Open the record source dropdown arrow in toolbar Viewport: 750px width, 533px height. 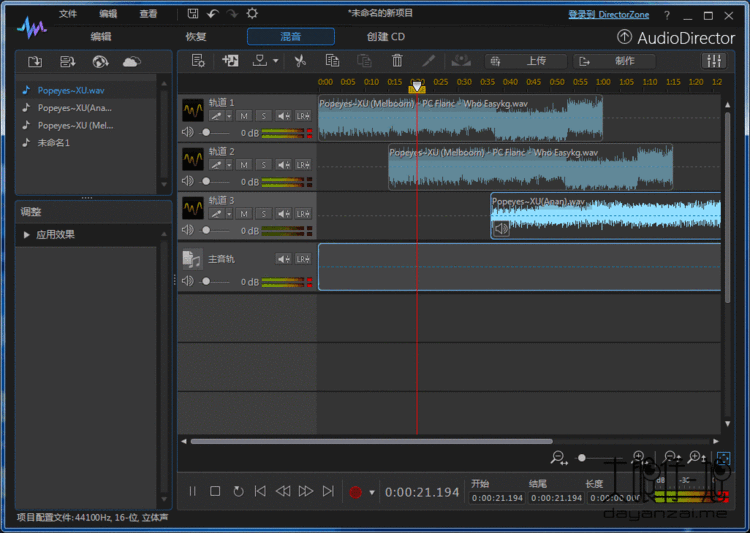[276, 61]
